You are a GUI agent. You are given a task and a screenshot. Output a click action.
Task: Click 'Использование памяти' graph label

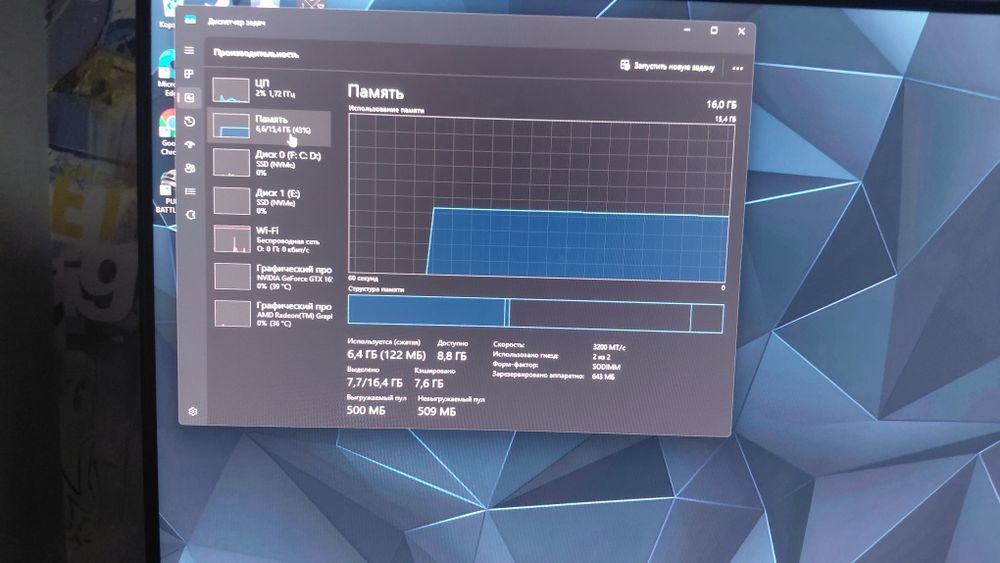point(386,110)
